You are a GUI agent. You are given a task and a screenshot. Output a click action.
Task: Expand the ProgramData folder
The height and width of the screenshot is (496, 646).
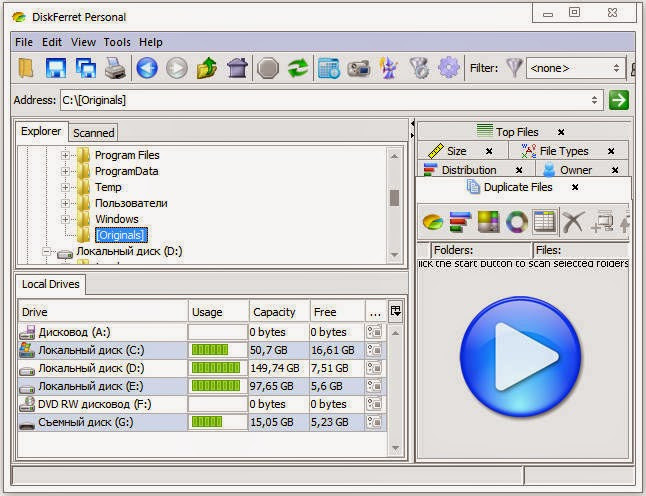65,171
